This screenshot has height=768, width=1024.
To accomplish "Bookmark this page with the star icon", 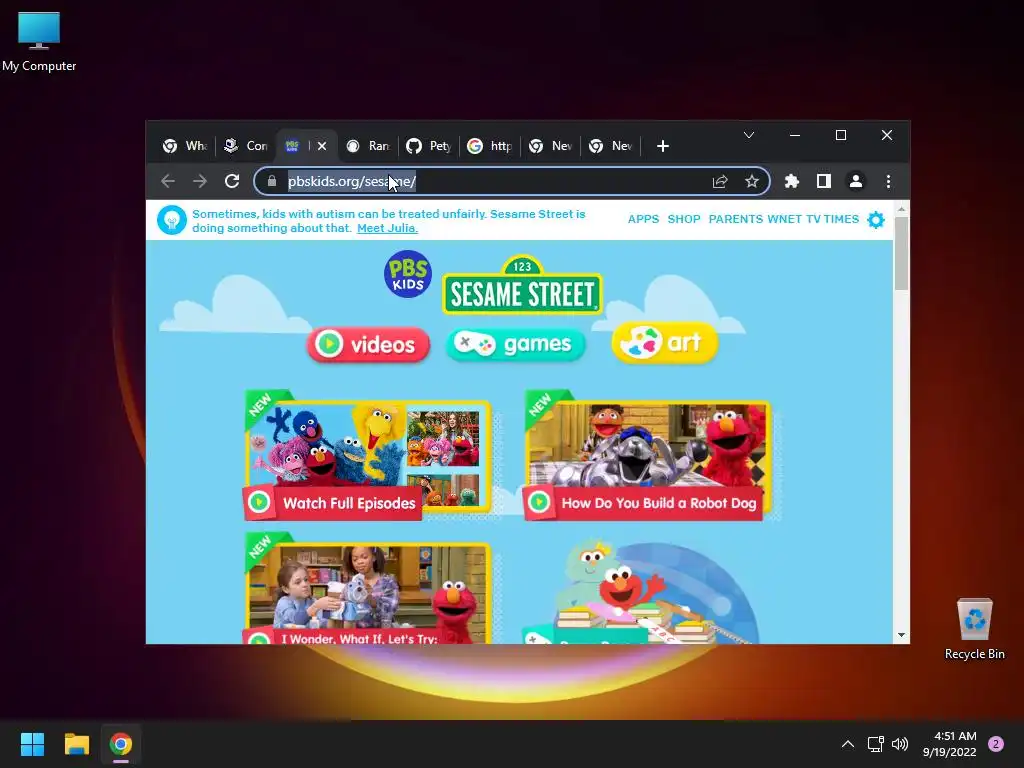I will (752, 182).
